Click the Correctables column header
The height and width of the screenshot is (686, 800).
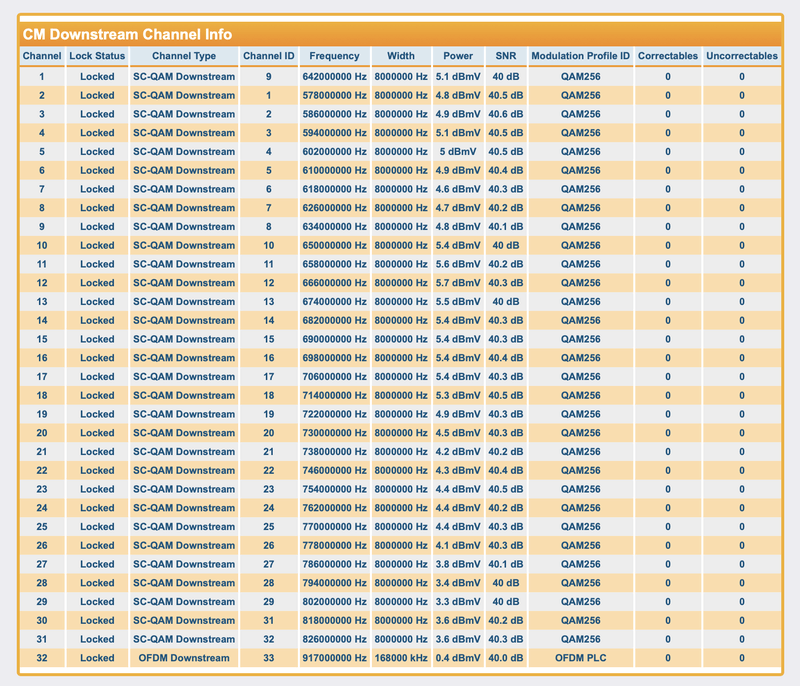click(667, 56)
